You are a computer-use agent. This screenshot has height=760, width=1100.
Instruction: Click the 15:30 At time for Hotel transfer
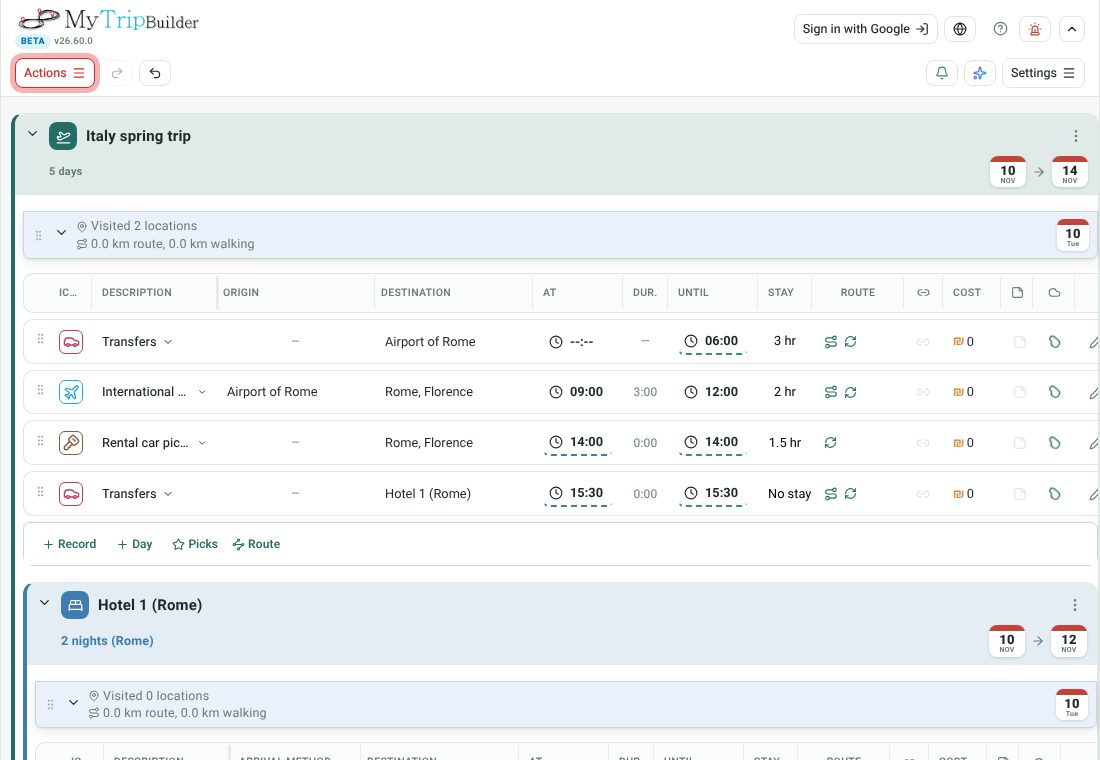pyautogui.click(x=576, y=493)
